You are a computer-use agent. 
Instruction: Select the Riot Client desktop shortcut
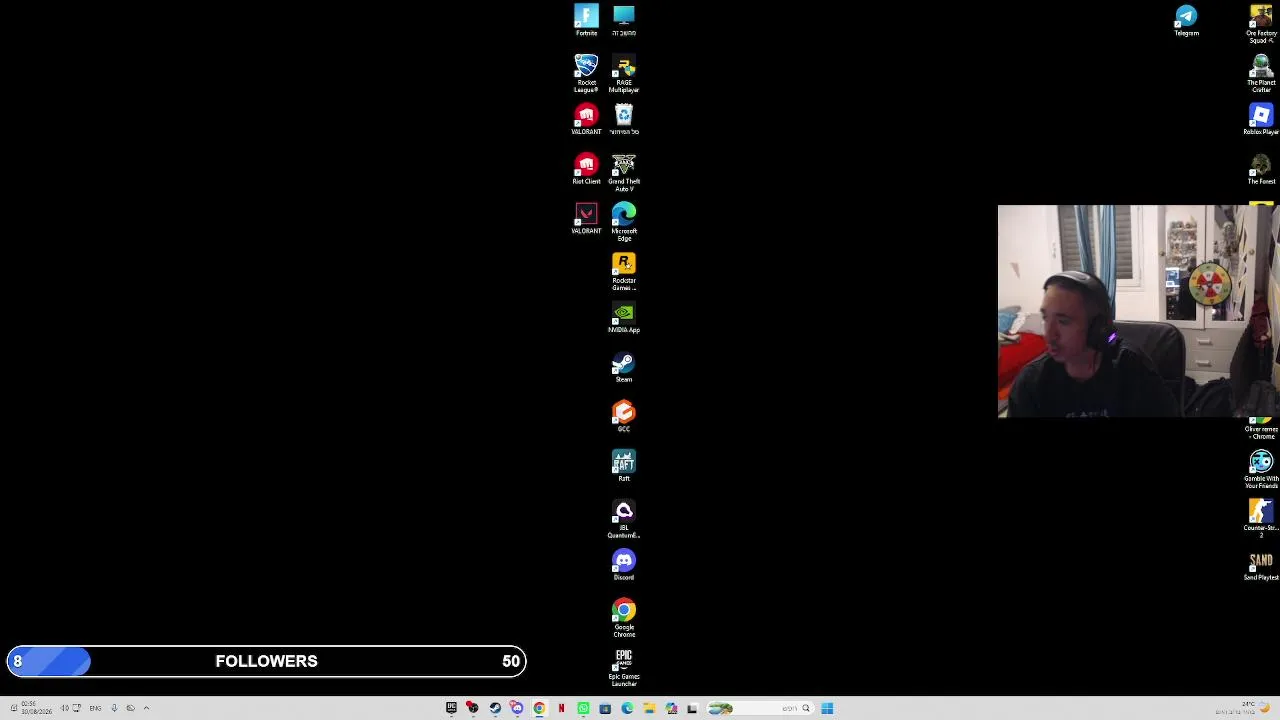(x=586, y=169)
